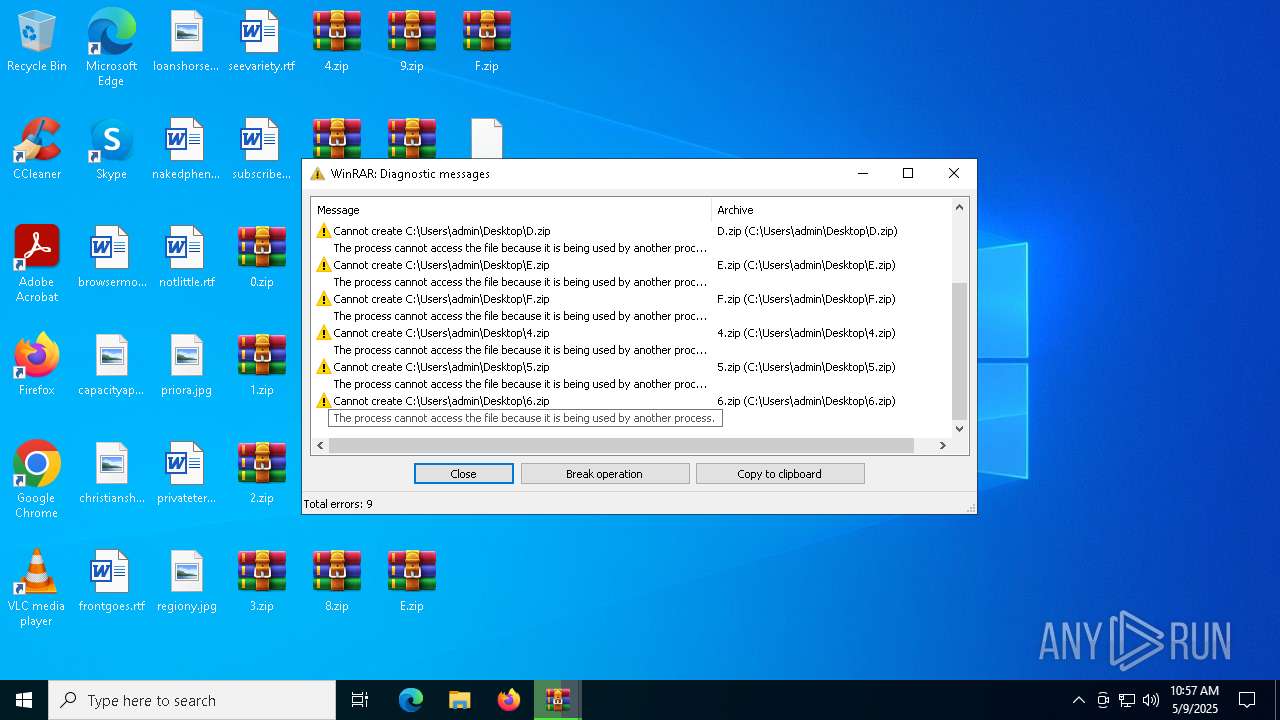The width and height of the screenshot is (1280, 720).
Task: Open the Windows Start menu
Action: tap(24, 700)
